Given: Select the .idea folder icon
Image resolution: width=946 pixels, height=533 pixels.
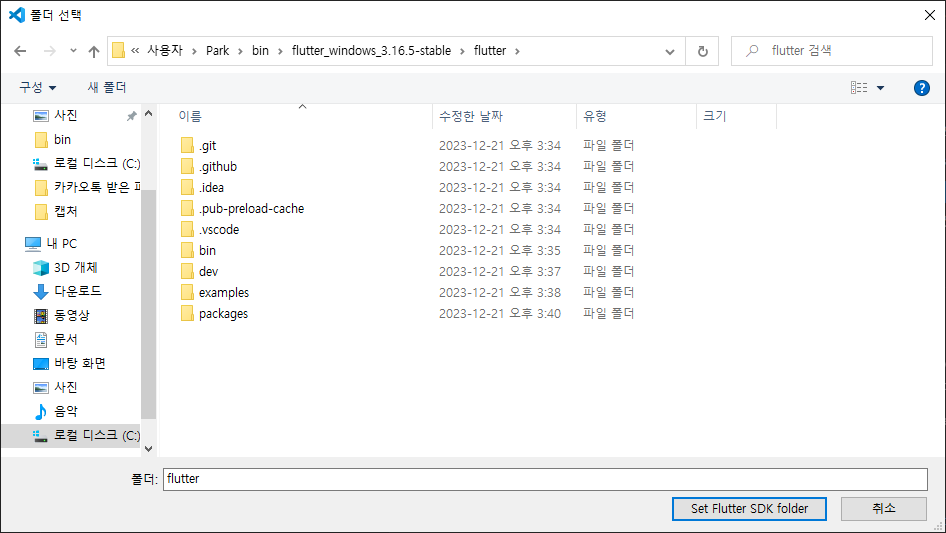Looking at the screenshot, I should [187, 188].
